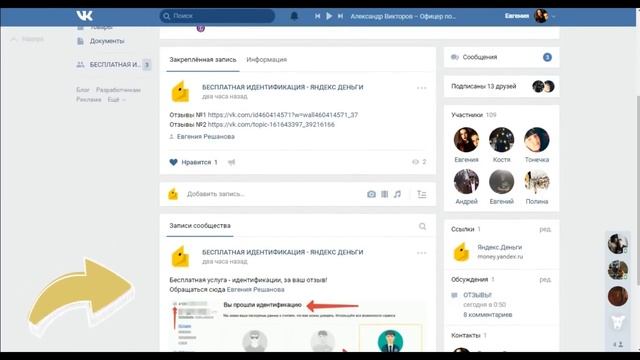Open the Реклама footer link
The height and width of the screenshot is (360, 640).
(x=89, y=100)
